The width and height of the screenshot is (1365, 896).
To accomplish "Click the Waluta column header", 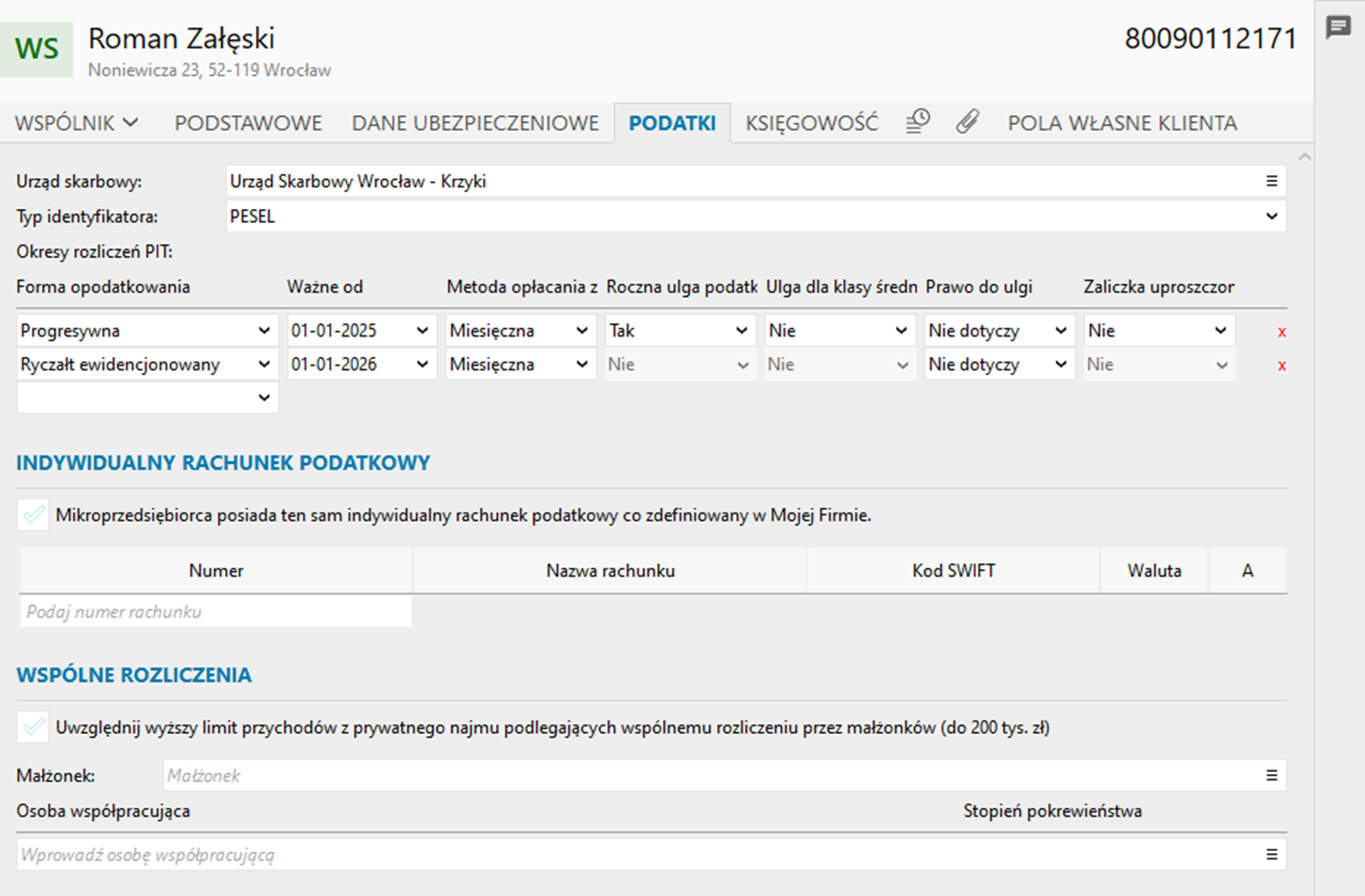I will pyautogui.click(x=1154, y=571).
